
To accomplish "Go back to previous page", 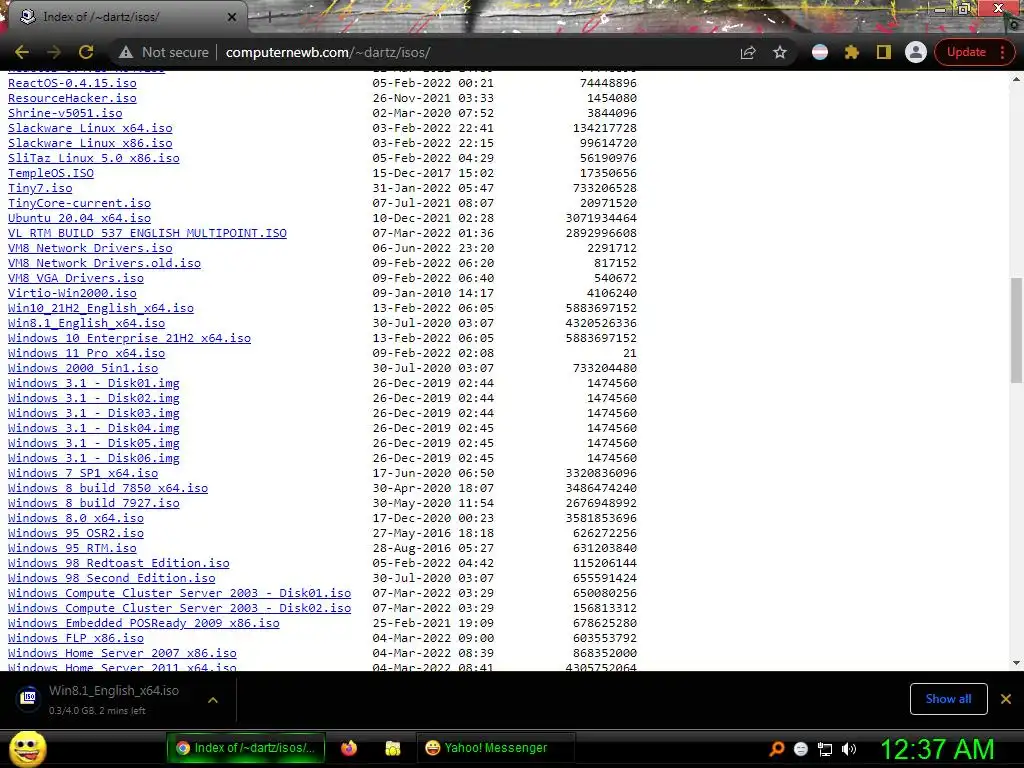I will (22, 52).
